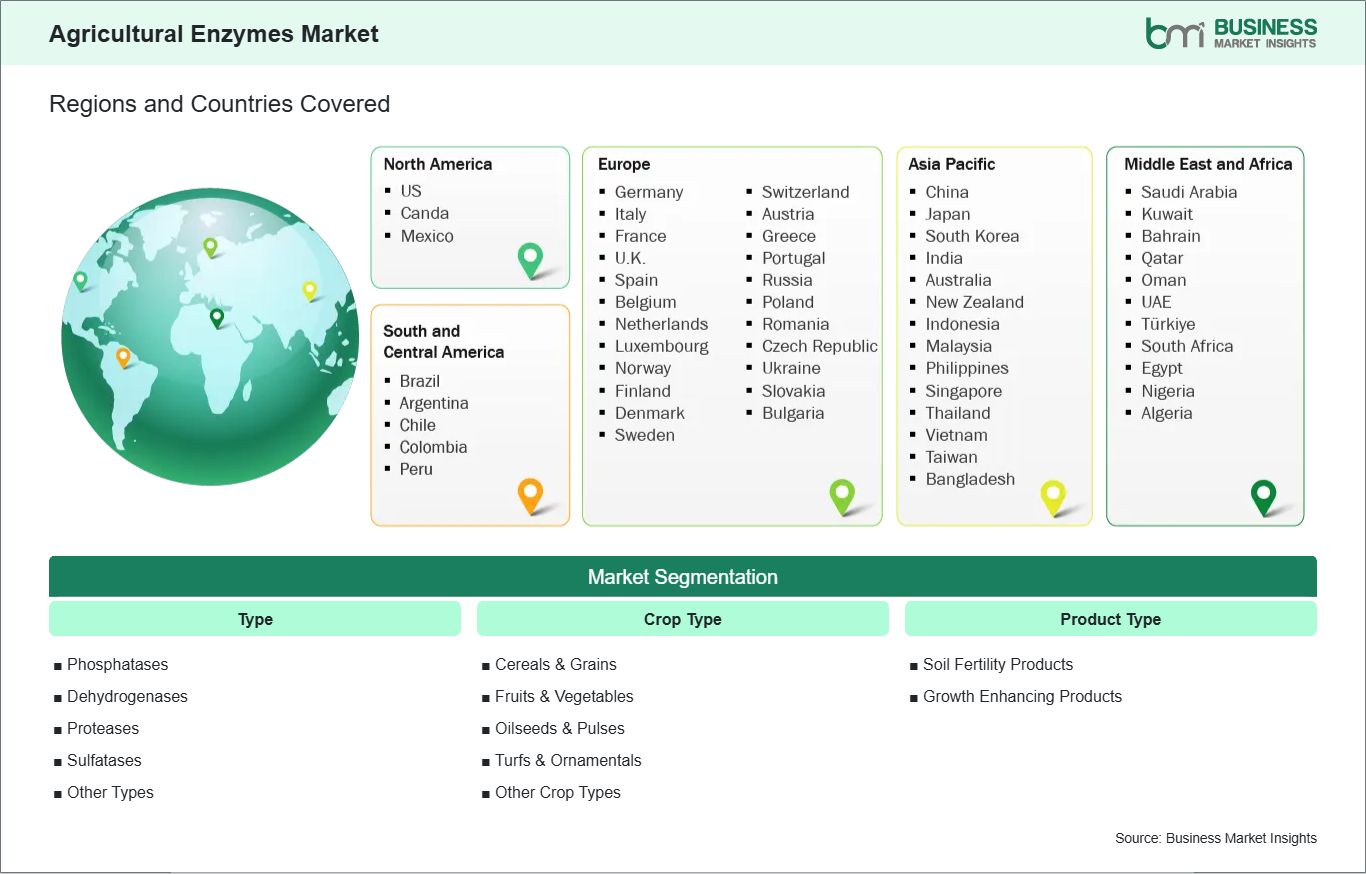Select the Cereals & Grains bullet item
This screenshot has height=874, width=1366.
[x=555, y=664]
